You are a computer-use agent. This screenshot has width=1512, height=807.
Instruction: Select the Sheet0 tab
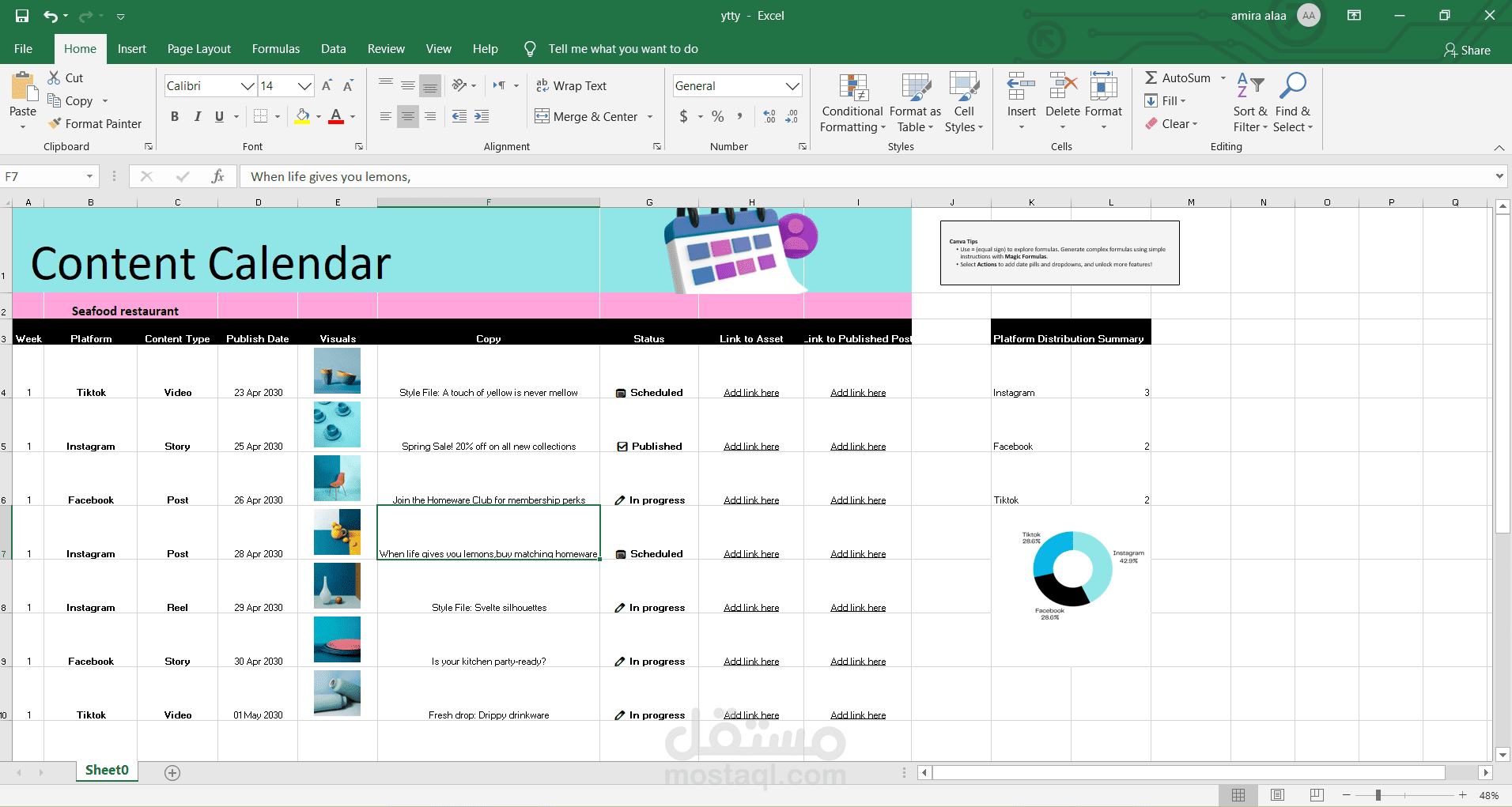pos(107,771)
